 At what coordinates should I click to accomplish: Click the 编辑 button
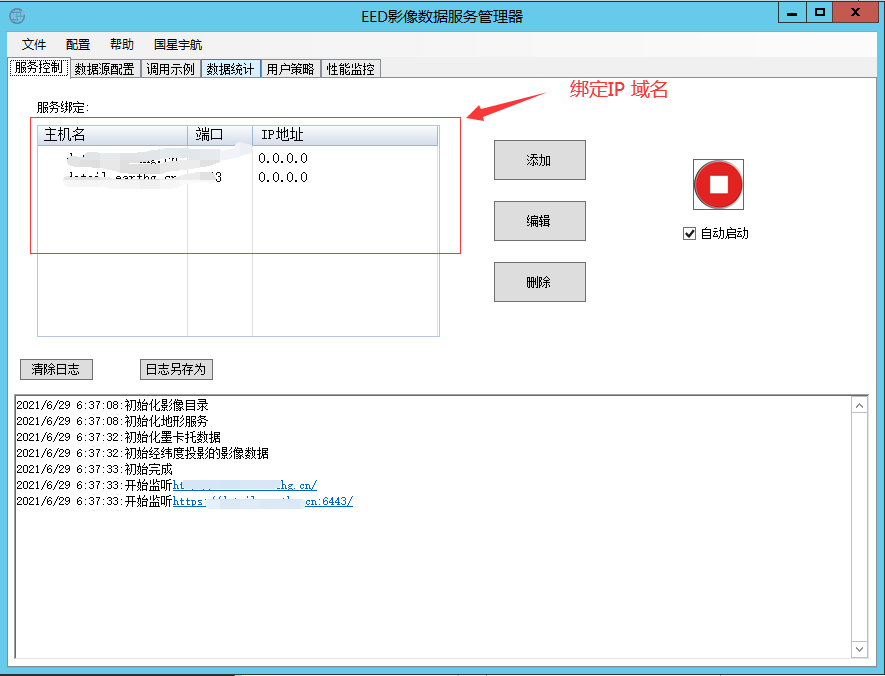(x=540, y=221)
